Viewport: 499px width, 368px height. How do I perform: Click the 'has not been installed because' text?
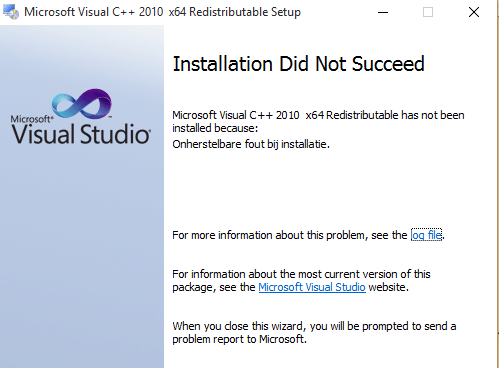[318, 122]
